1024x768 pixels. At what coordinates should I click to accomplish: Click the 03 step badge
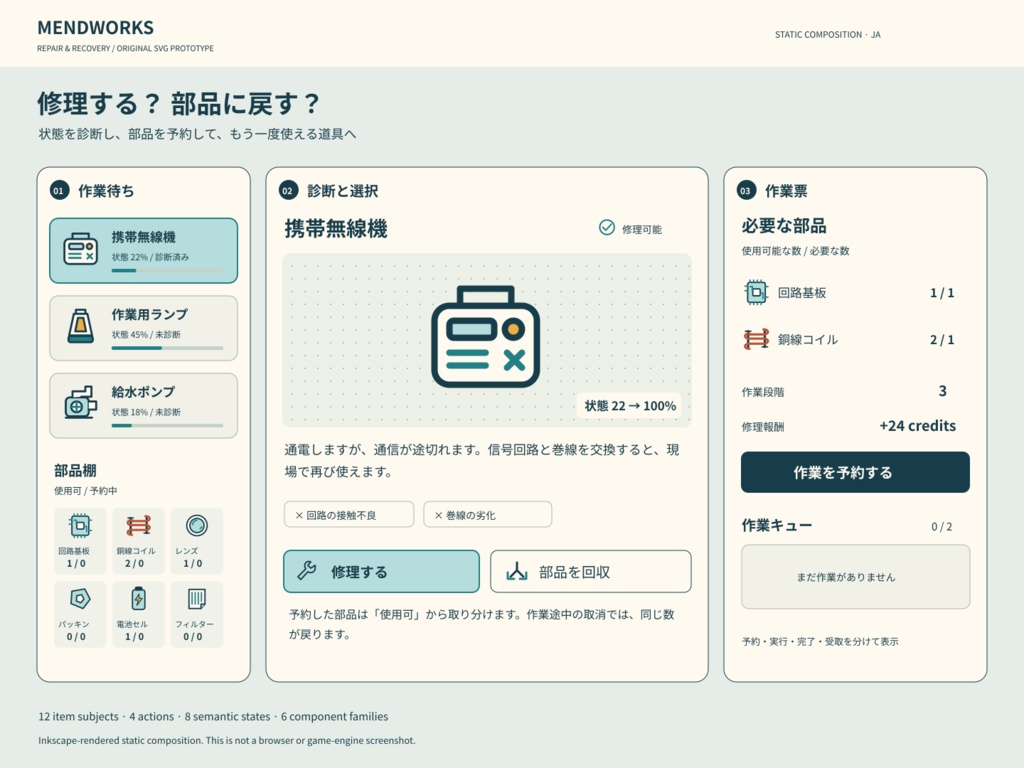tap(746, 191)
